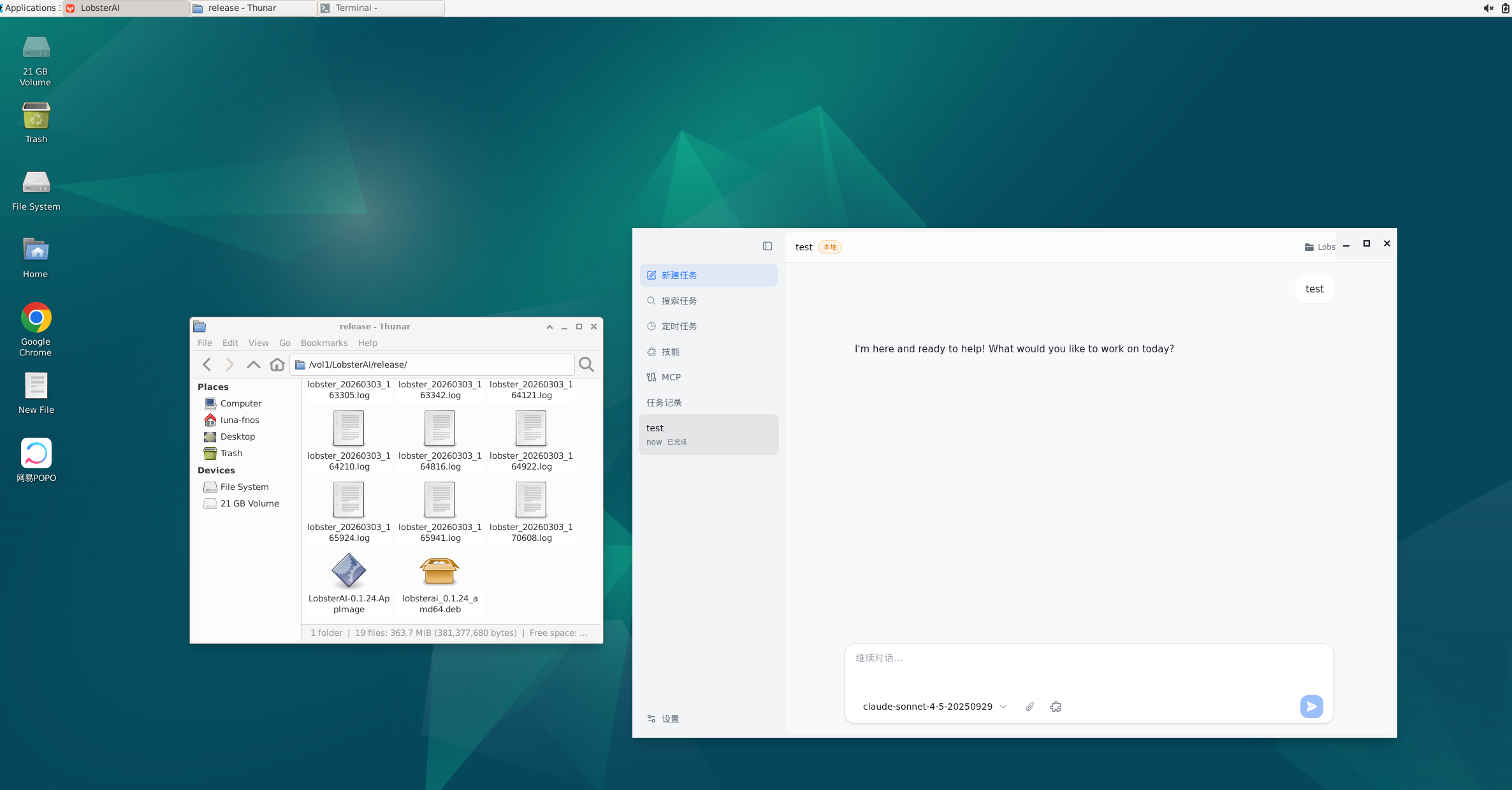Image resolution: width=1512 pixels, height=790 pixels.
Task: Click the 继续对话 message input field
Action: (x=1088, y=666)
